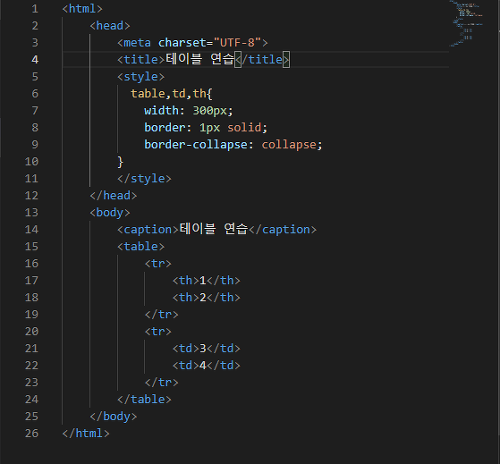This screenshot has width=500, height=464.
Task: Click the closing style tag
Action: [x=144, y=179]
